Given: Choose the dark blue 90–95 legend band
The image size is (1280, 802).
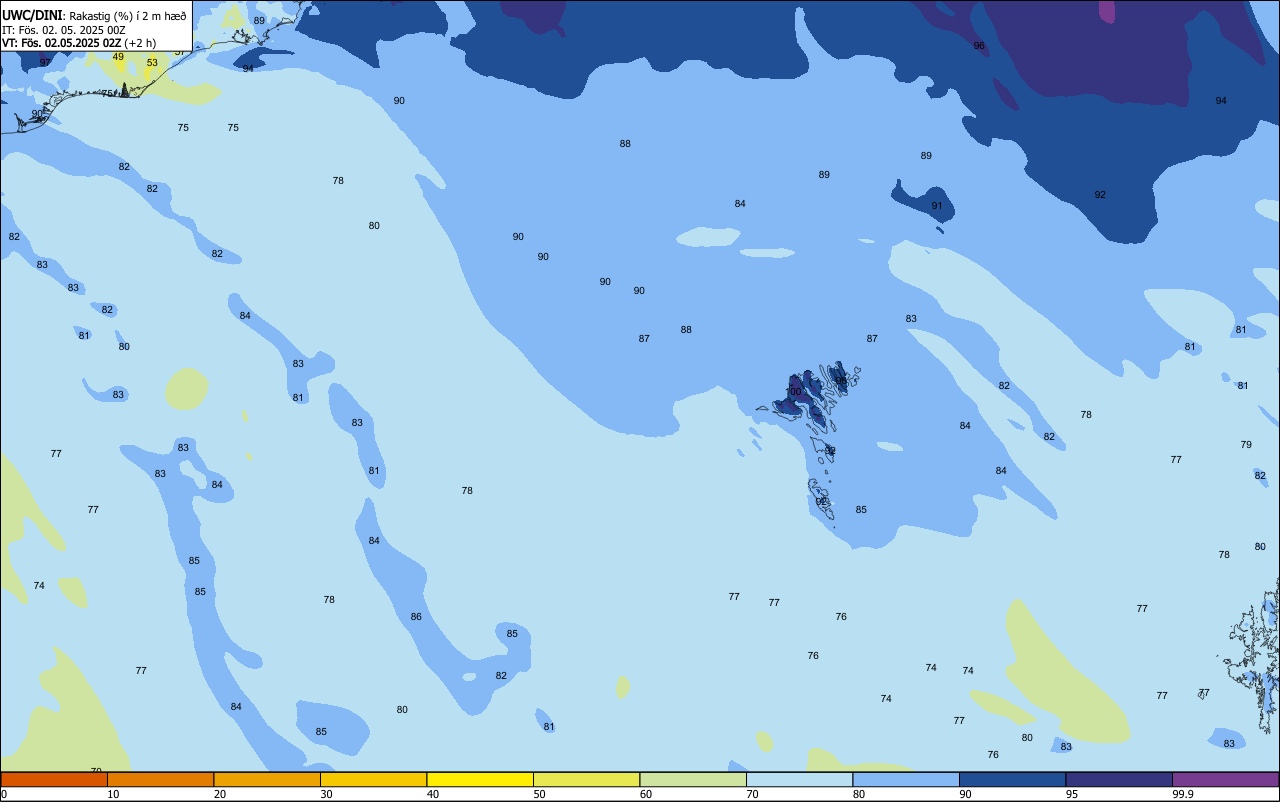Looking at the screenshot, I should 1012,779.
